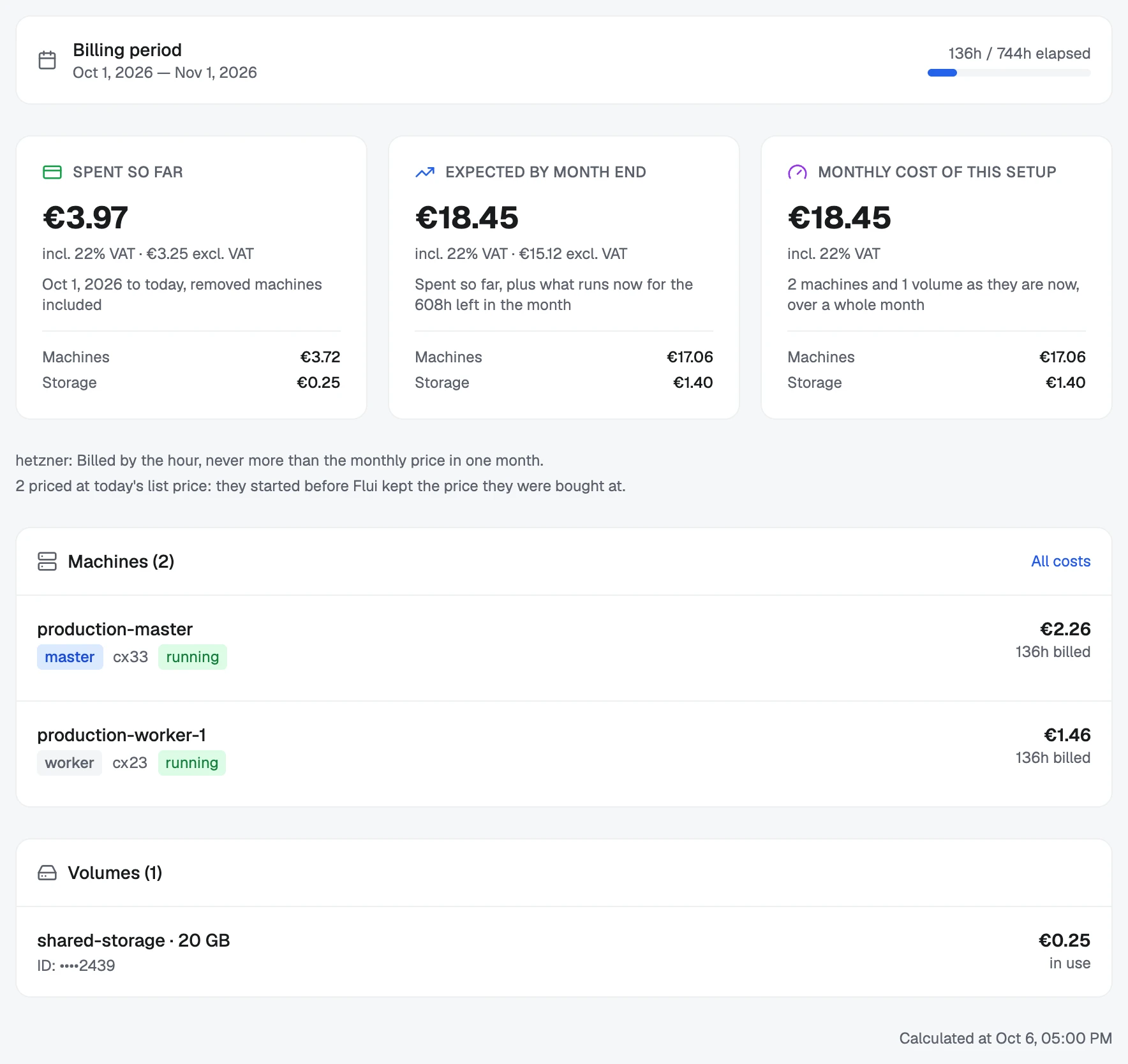Click the running status badge for production-worker-1
Screen dimensions: 1128x1064
pyautogui.click(x=192, y=763)
